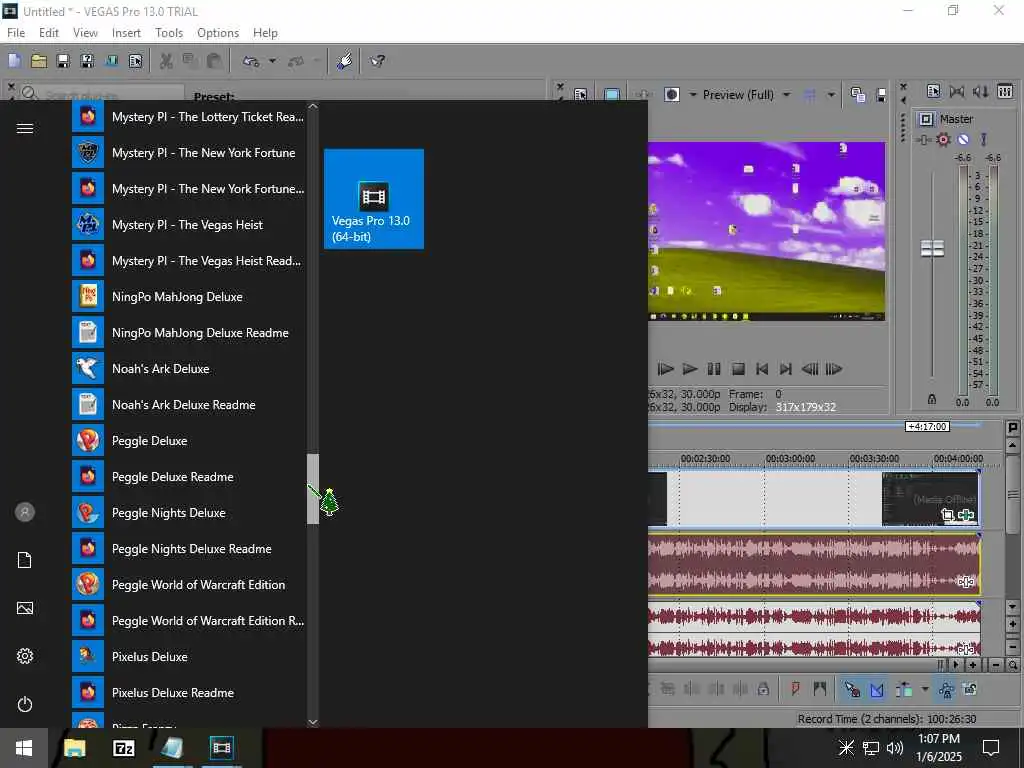Mute the Master bus
The height and width of the screenshot is (768, 1024).
click(963, 140)
